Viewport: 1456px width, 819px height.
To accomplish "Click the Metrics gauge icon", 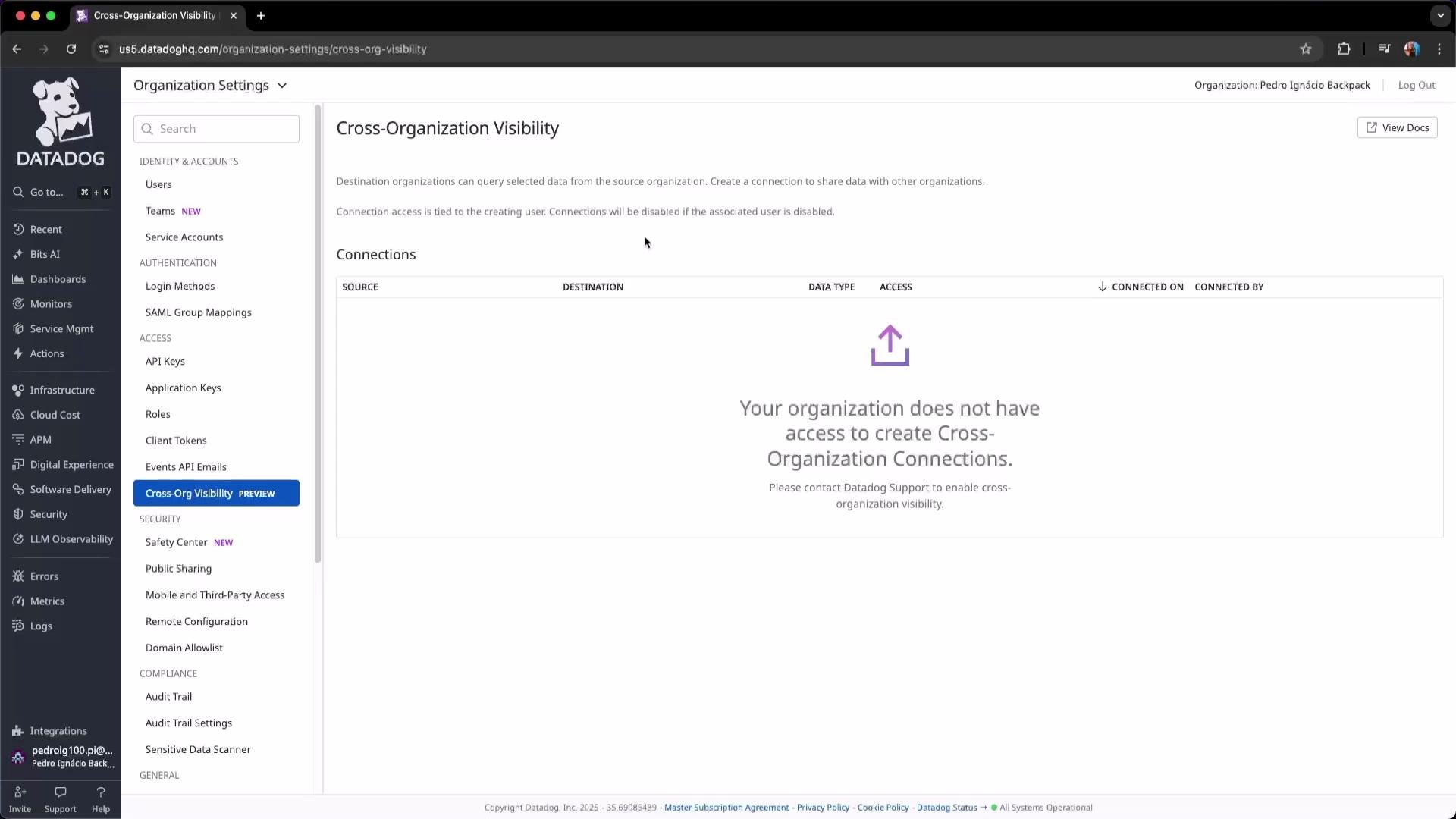I will click(x=18, y=601).
